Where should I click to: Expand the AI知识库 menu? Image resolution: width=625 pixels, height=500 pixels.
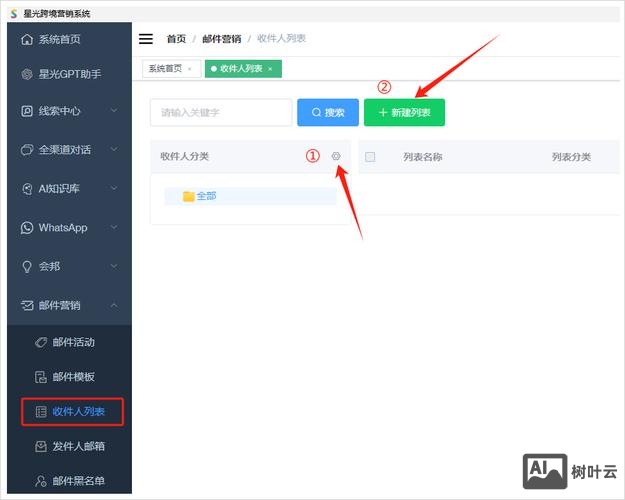point(69,188)
